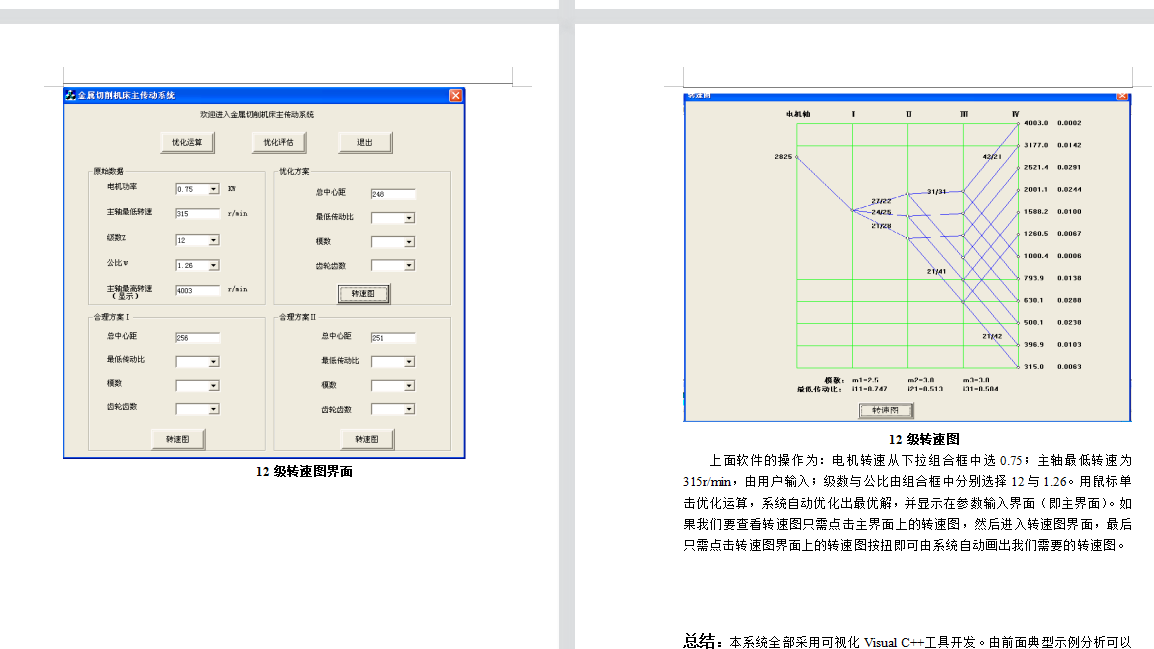Image resolution: width=1154 pixels, height=649 pixels.
Task: Close the 转速图 diagram window
Action: tap(1122, 96)
